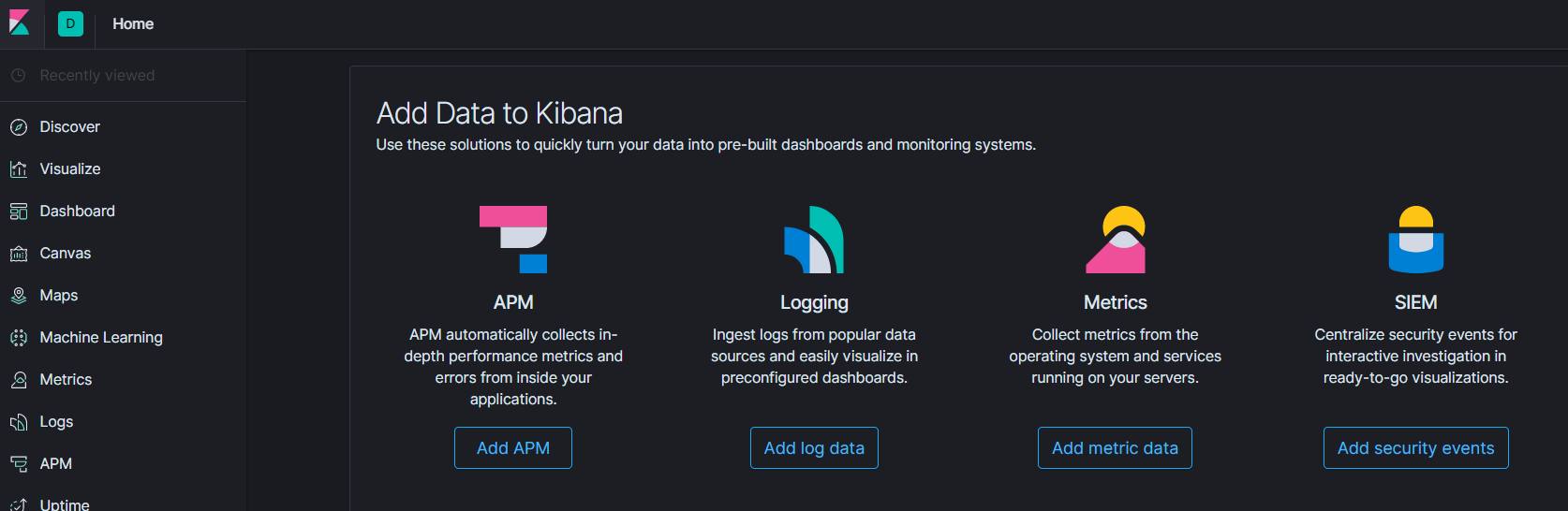1568x511 pixels.
Task: Click the Add APM button
Action: (x=513, y=448)
